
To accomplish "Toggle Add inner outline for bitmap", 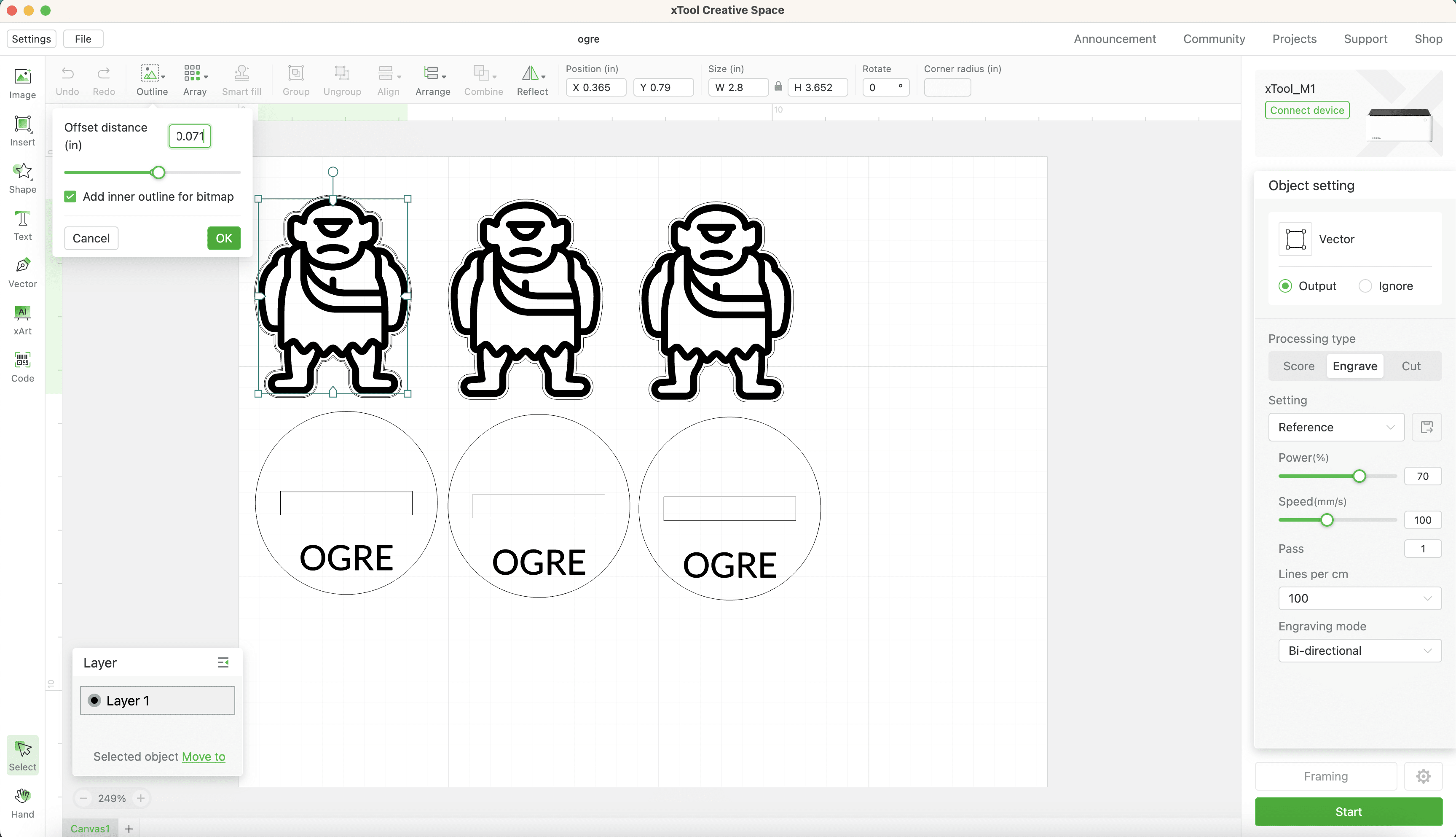I will click(70, 196).
